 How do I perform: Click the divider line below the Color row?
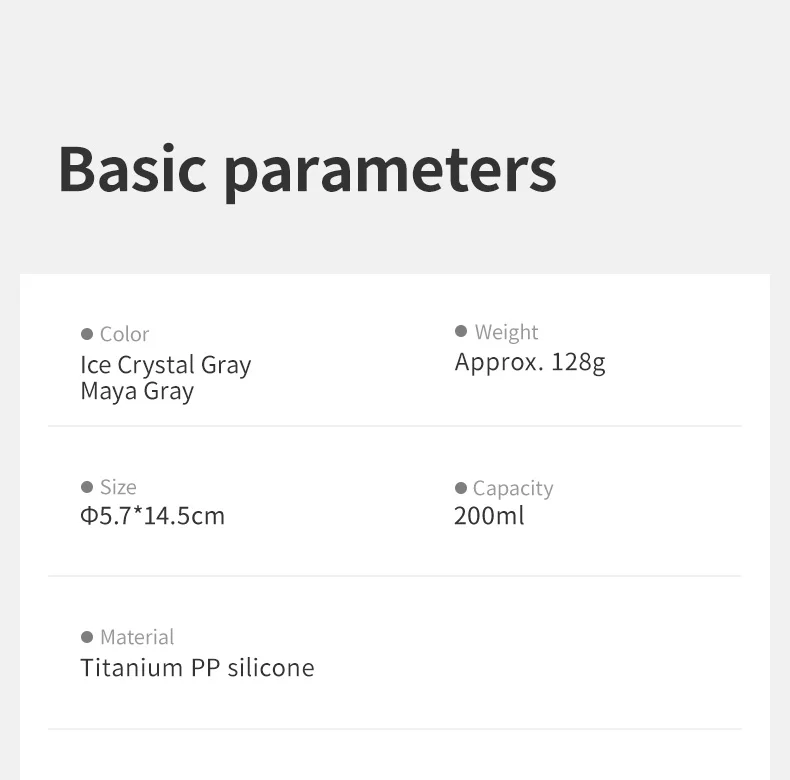pos(394,426)
